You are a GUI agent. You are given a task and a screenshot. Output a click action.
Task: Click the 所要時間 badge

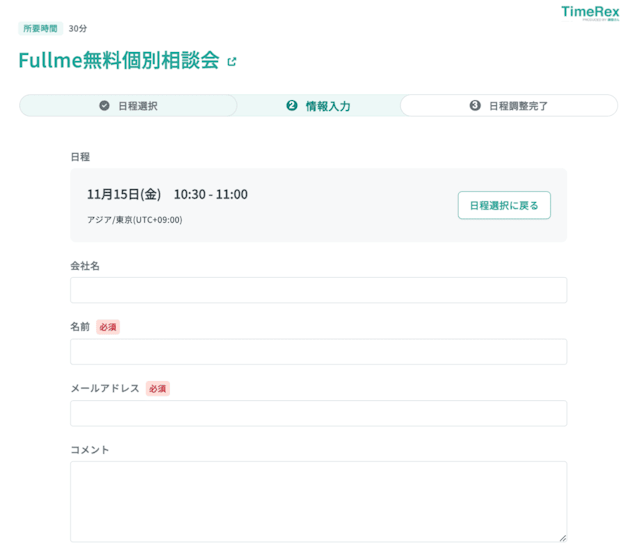(40, 29)
